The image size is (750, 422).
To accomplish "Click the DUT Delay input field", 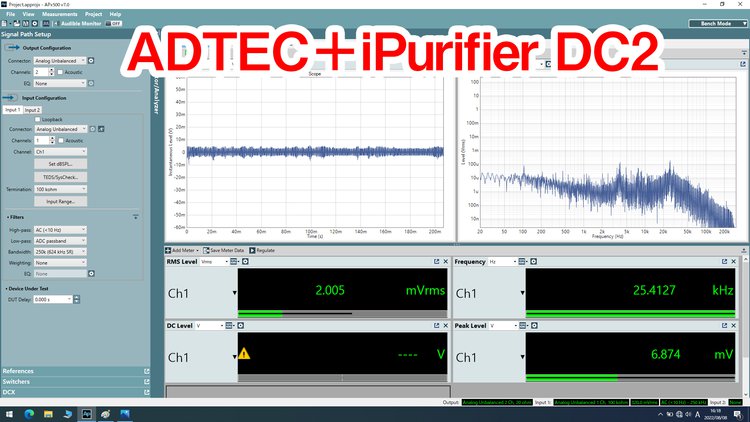I will pos(53,300).
